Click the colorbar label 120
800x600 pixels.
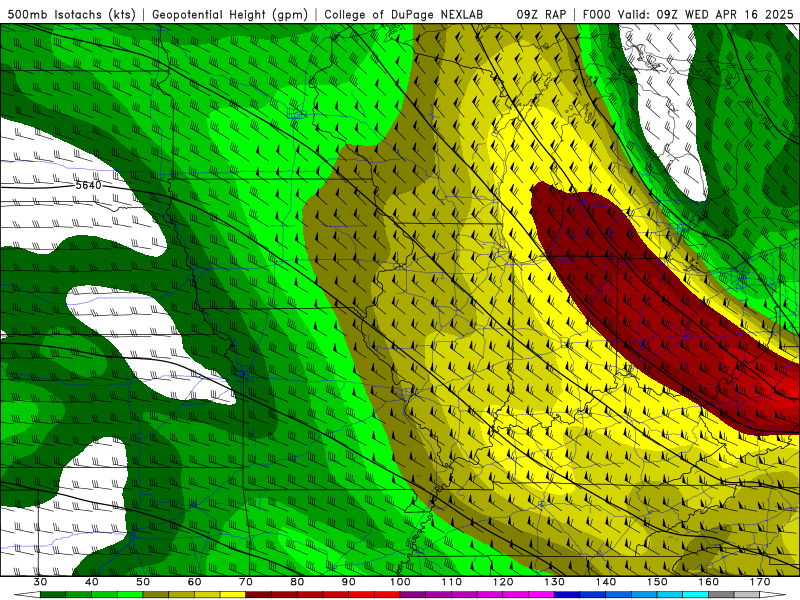(x=503, y=582)
